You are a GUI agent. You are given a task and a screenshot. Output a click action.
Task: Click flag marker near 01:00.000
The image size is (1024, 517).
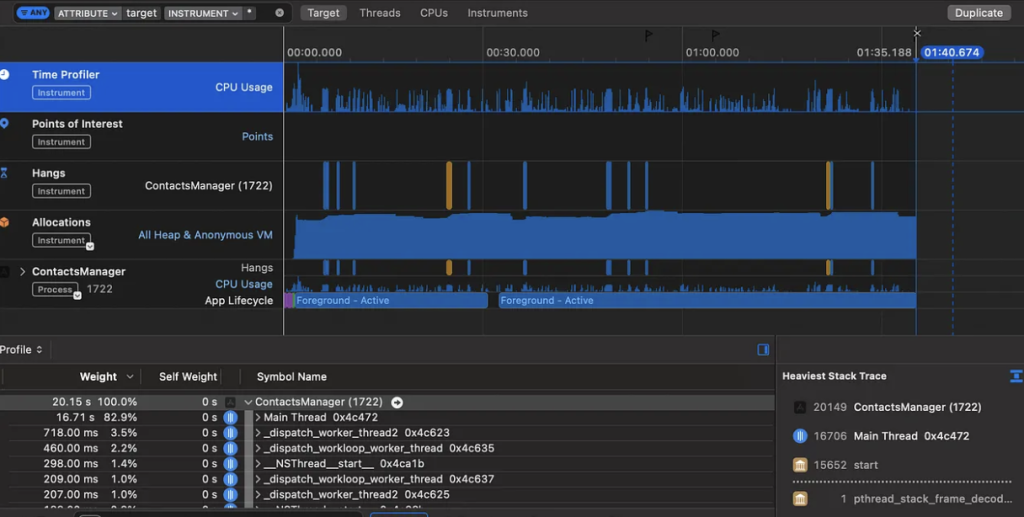[x=715, y=35]
